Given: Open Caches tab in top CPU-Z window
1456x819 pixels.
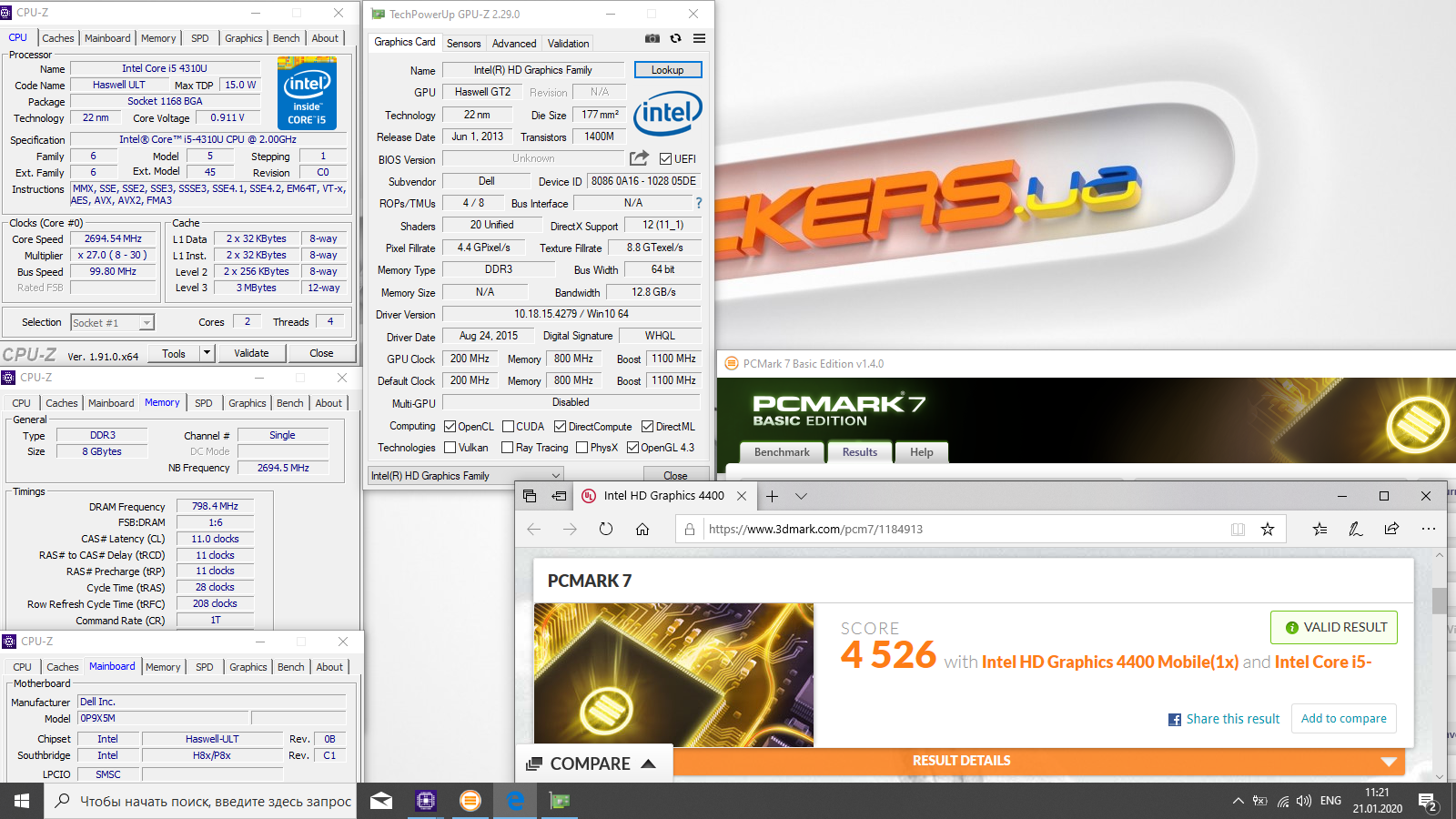Looking at the screenshot, I should (58, 38).
